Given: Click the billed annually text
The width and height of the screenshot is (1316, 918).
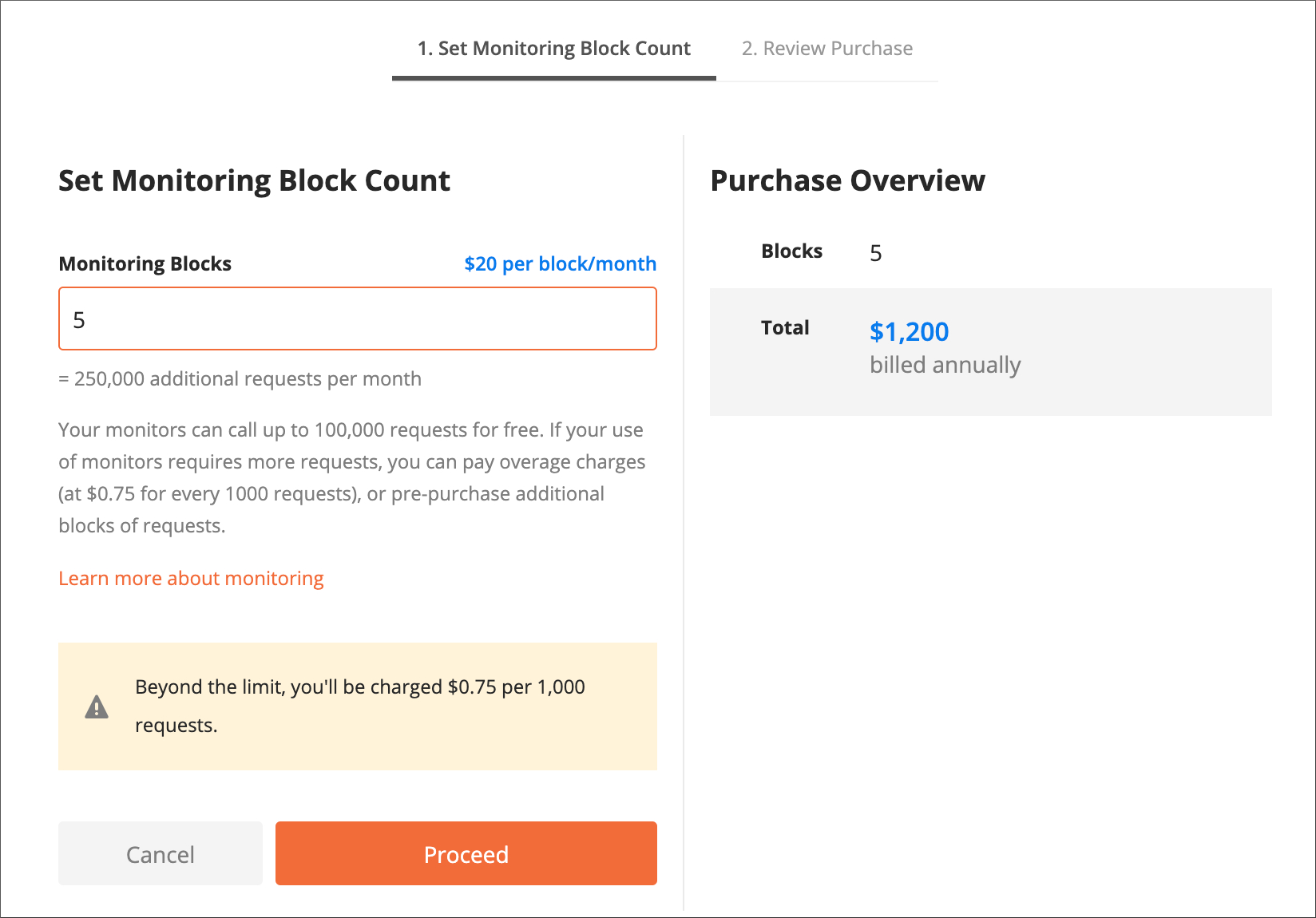Looking at the screenshot, I should [945, 366].
